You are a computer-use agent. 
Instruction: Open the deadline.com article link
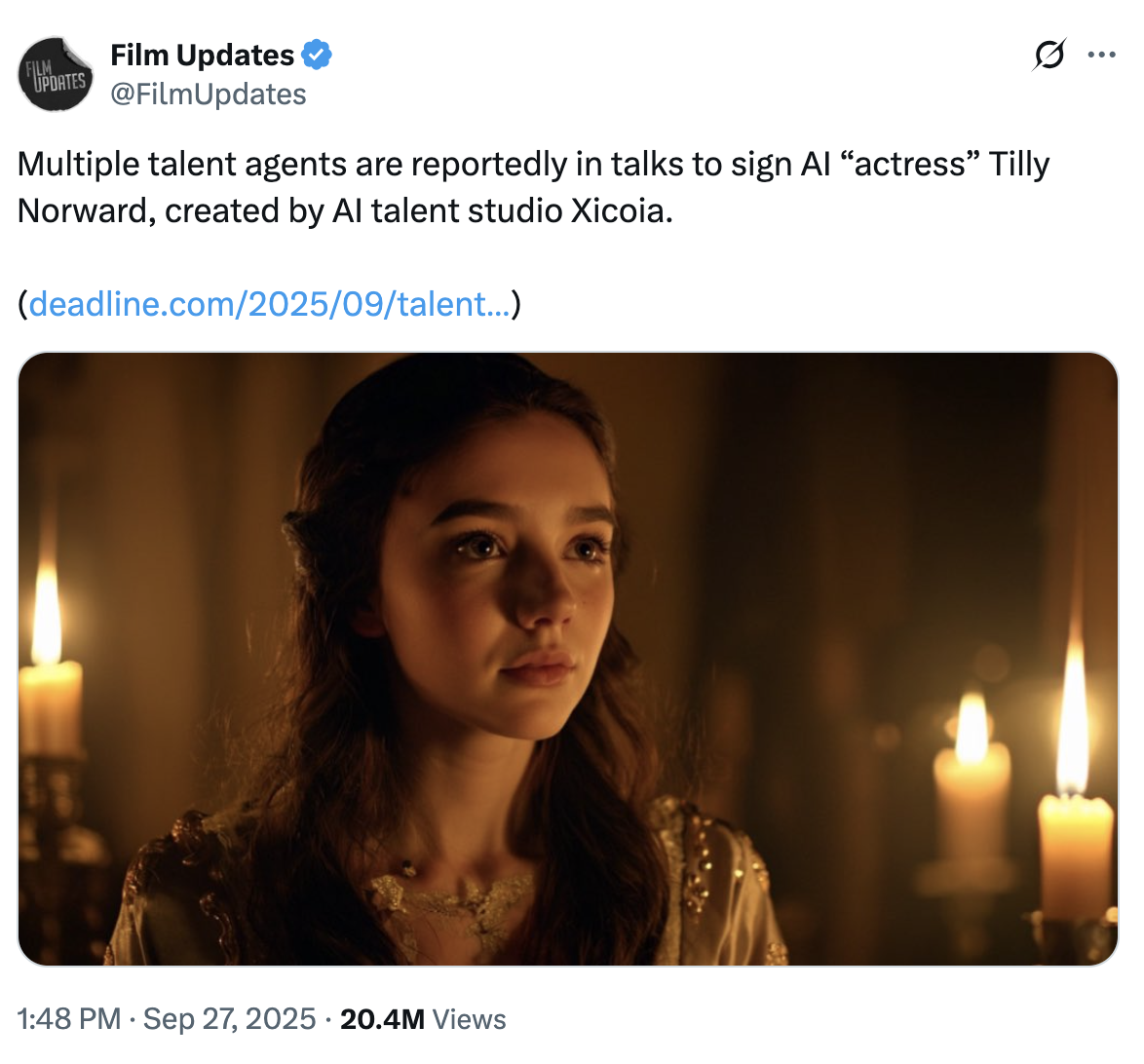[x=269, y=304]
